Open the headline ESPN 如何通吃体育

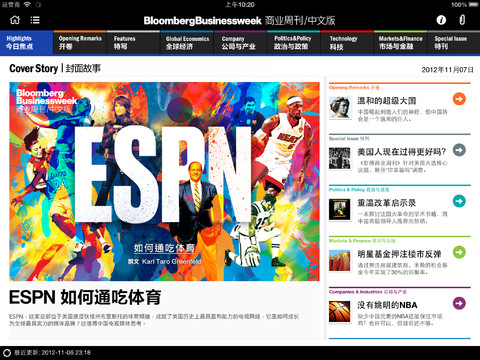[x=85, y=297]
